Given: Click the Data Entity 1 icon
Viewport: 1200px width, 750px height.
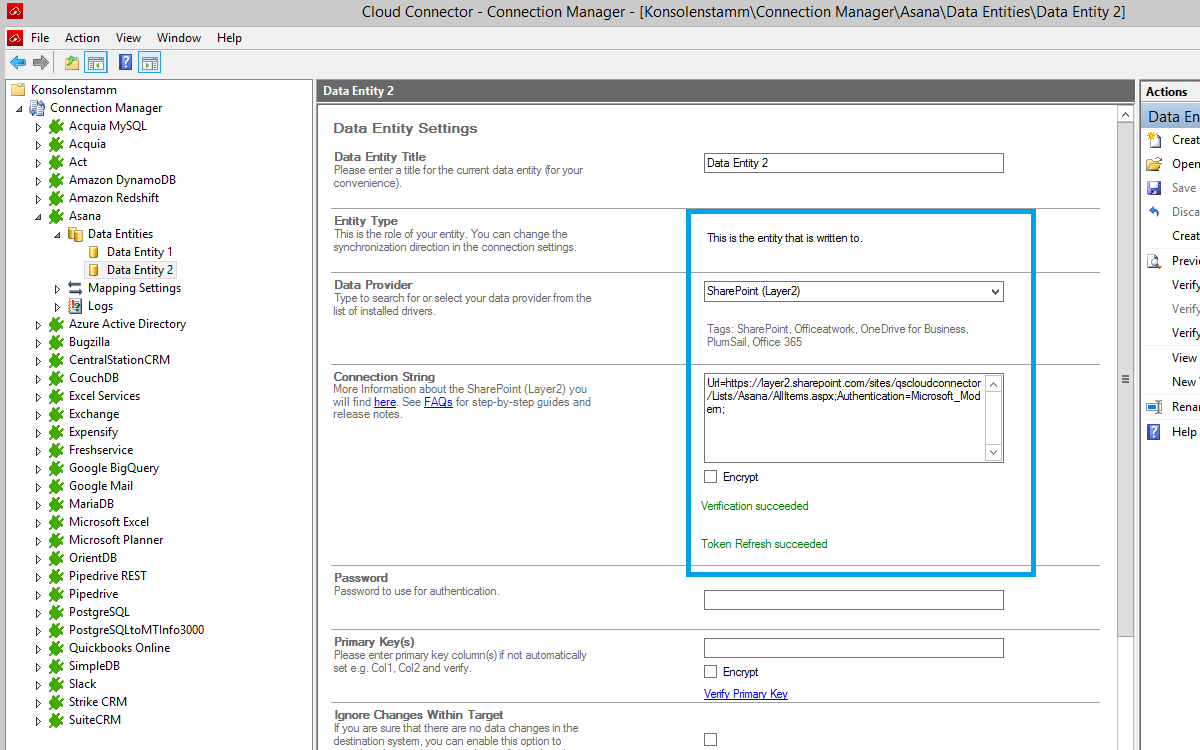Looking at the screenshot, I should 94,252.
